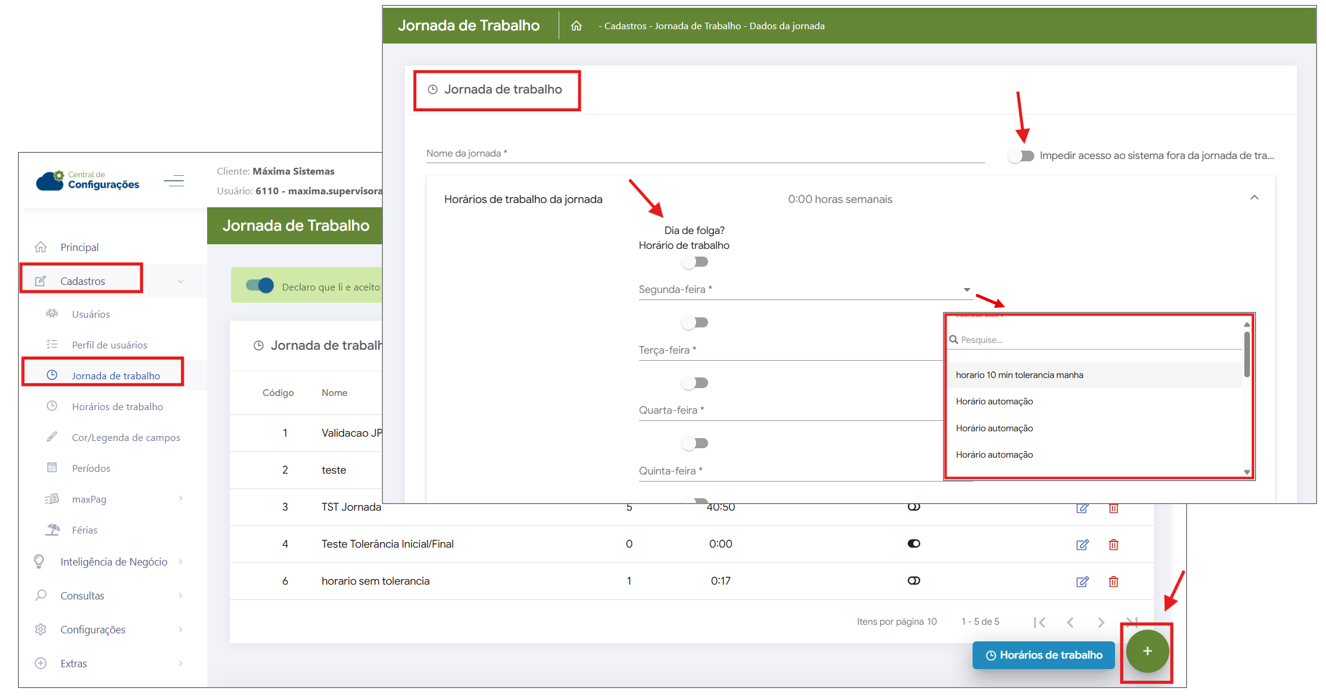Collapse the Horários de trabalho da jornada panel

click(1254, 198)
